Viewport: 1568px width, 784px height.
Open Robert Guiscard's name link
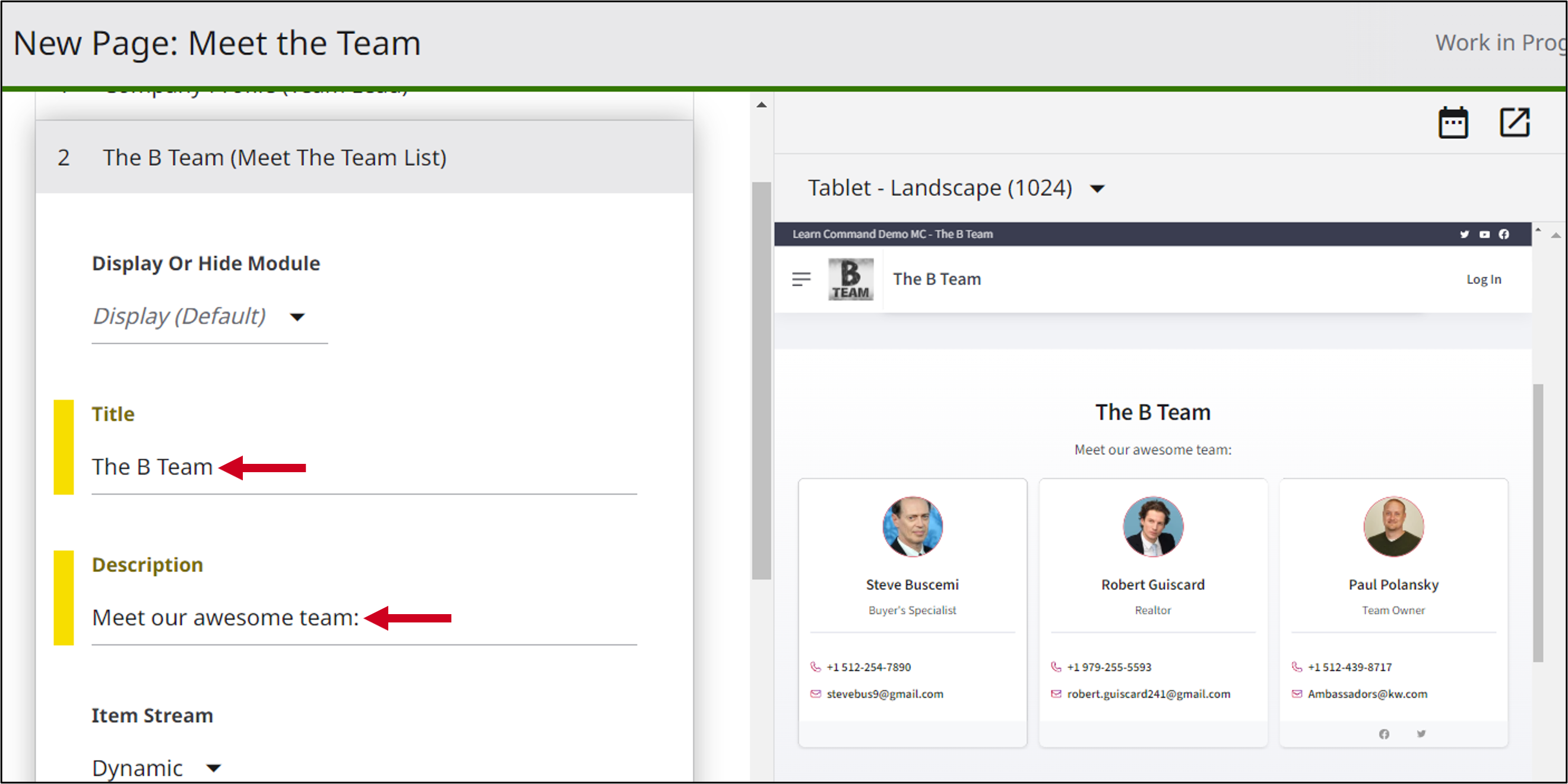tap(1152, 585)
